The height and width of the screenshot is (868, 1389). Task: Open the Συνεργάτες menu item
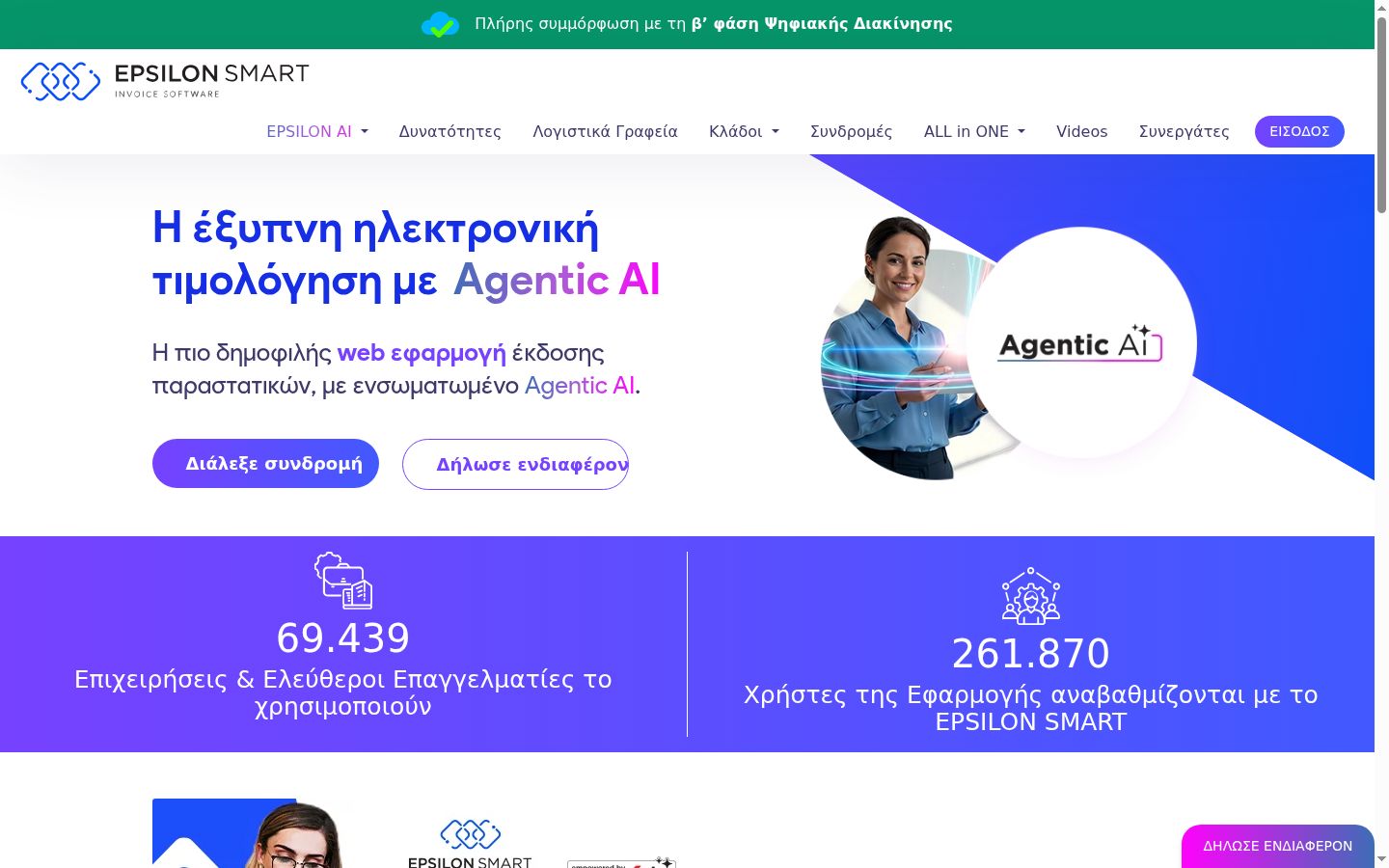pos(1184,131)
